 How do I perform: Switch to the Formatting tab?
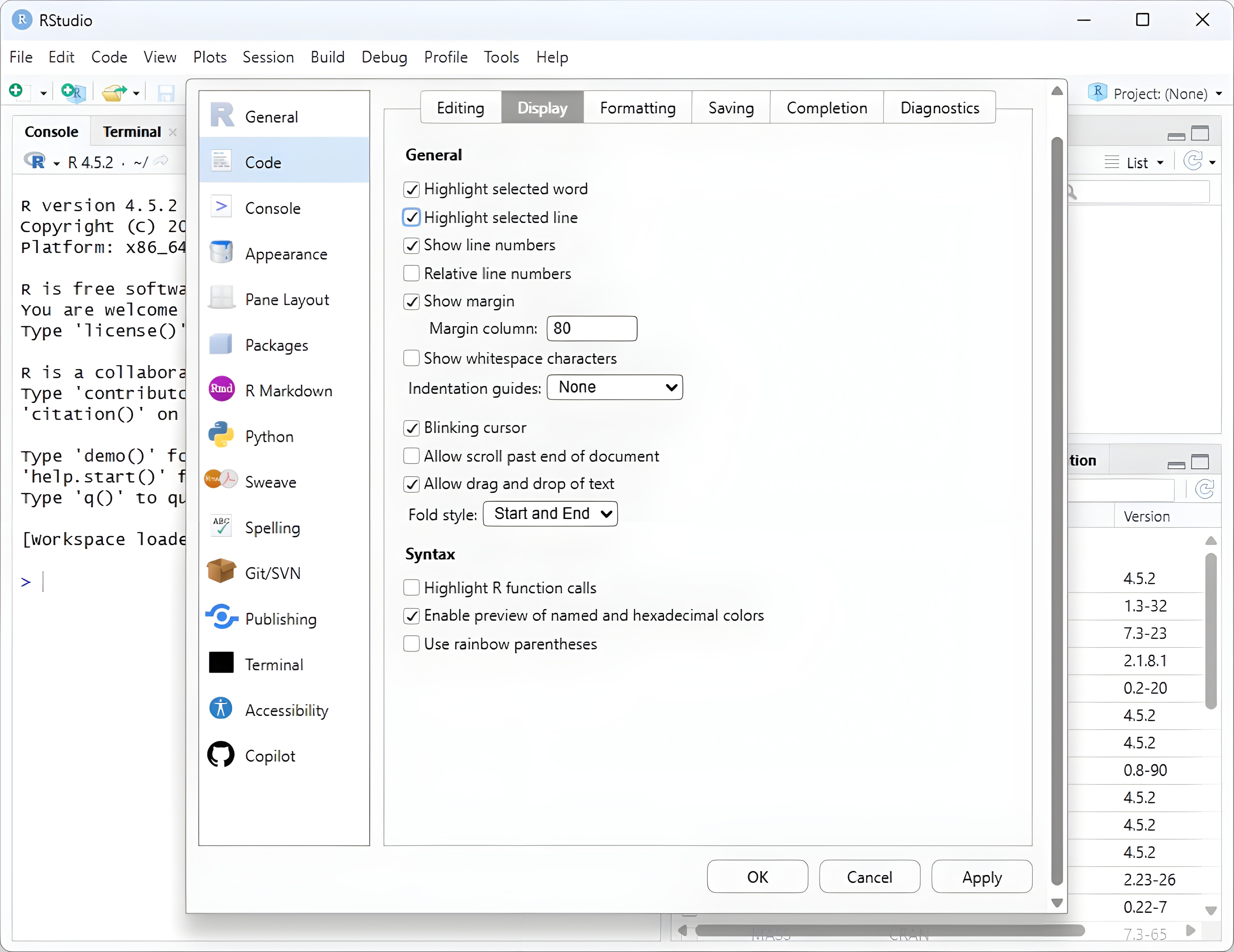pos(637,107)
